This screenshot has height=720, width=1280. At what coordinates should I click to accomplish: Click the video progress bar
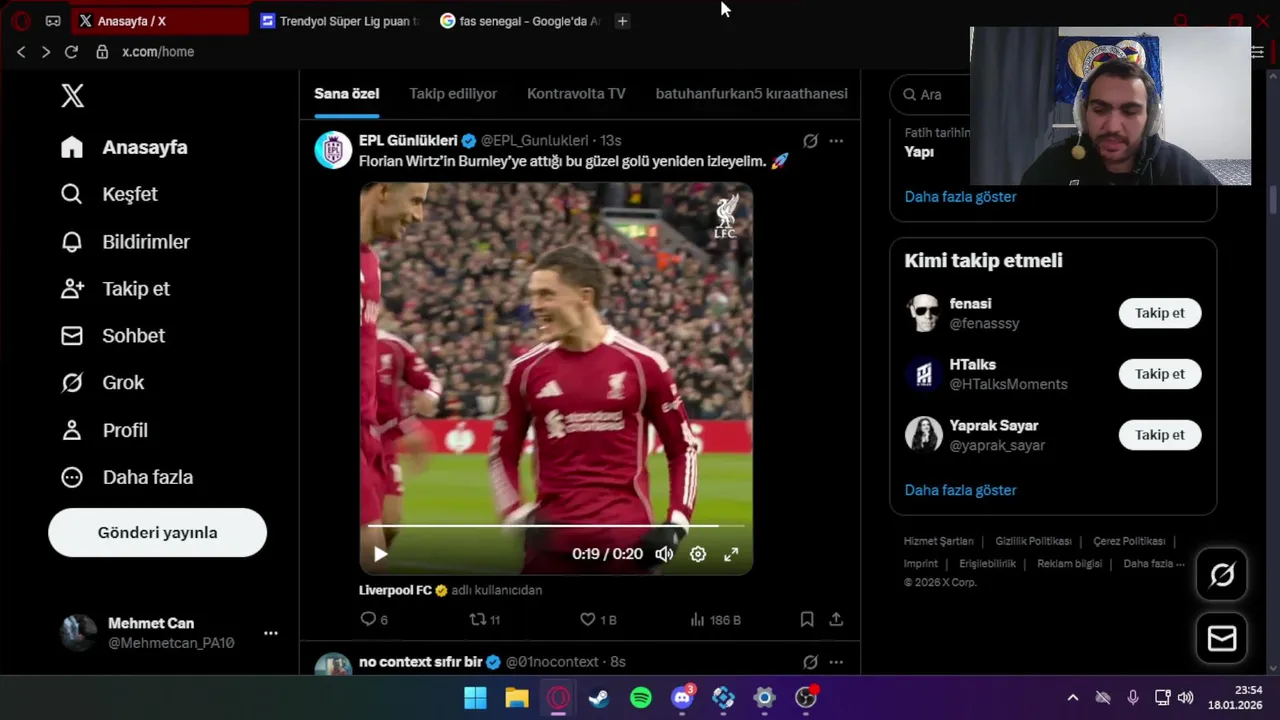pyautogui.click(x=556, y=524)
